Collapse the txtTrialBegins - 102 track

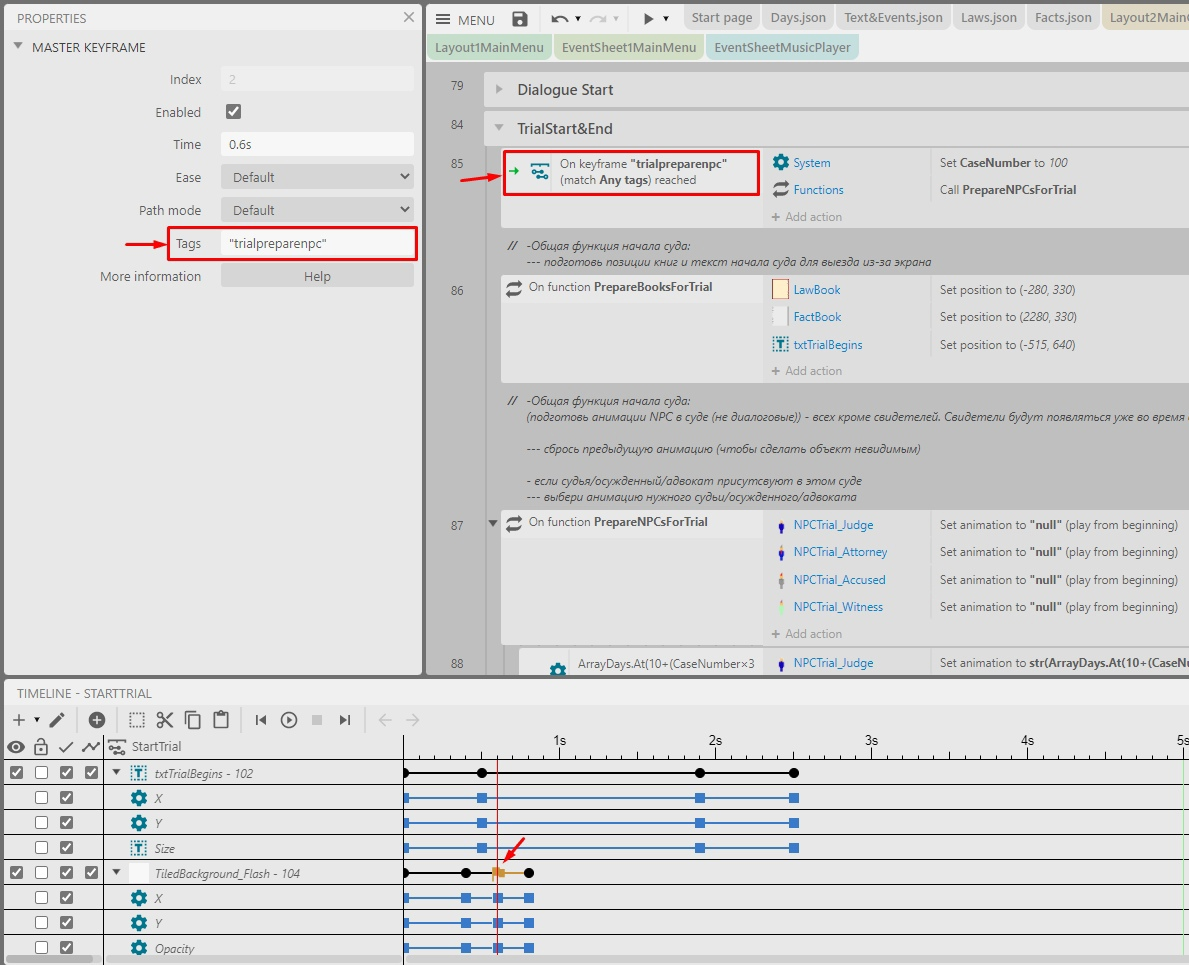(x=117, y=772)
